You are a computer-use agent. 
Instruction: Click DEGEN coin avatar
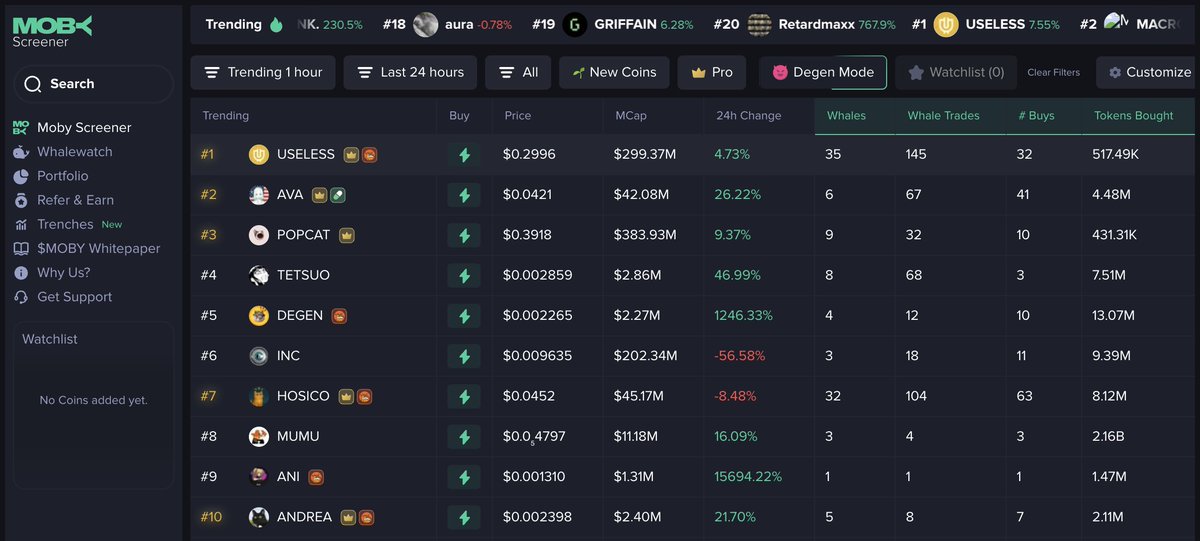259,316
